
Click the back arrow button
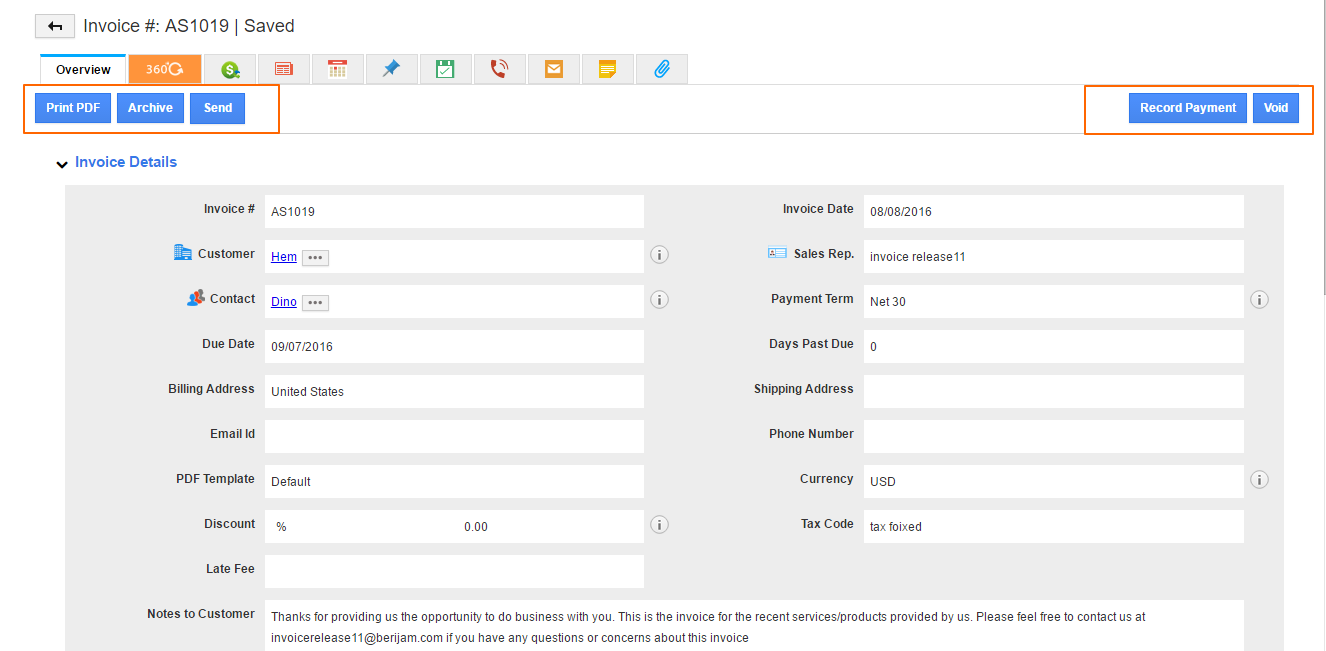[x=55, y=26]
